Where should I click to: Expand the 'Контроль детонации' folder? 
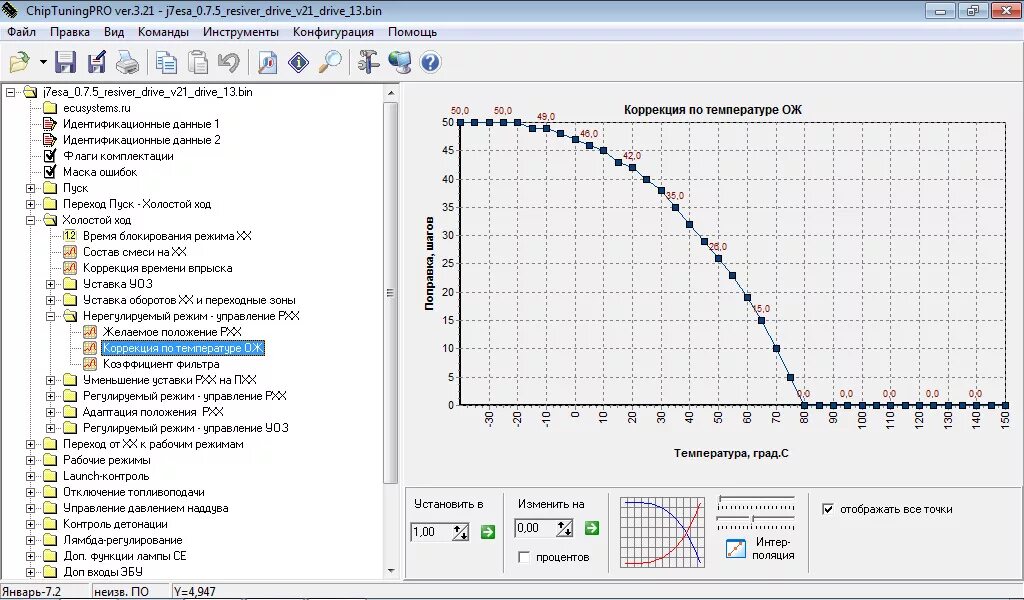31,524
